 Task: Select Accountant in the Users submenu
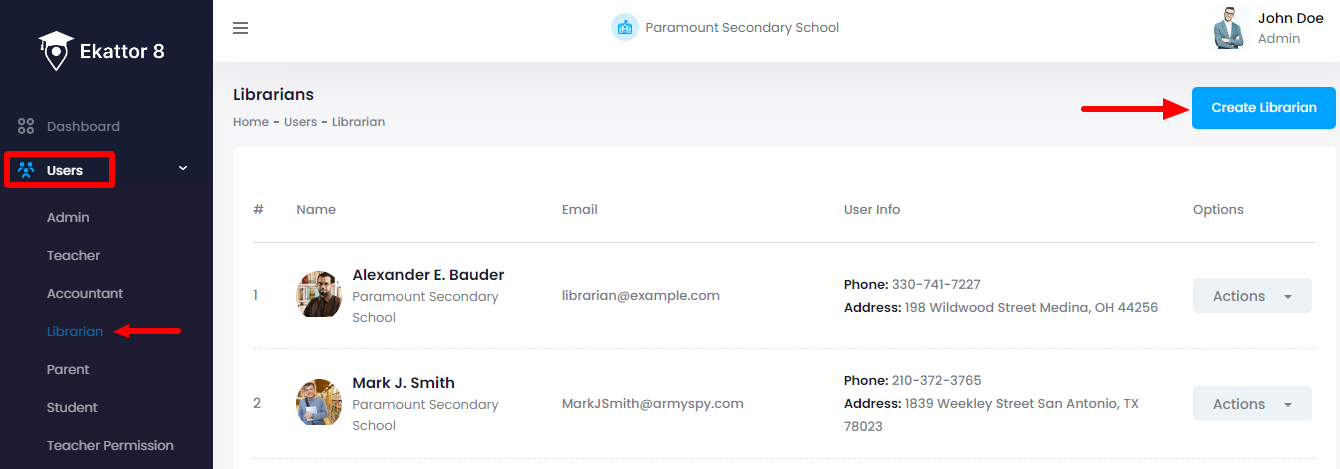[x=85, y=293]
